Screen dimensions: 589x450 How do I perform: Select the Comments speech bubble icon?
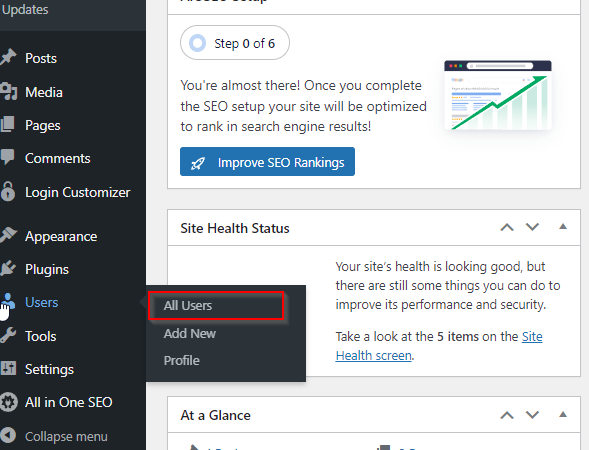[8, 157]
